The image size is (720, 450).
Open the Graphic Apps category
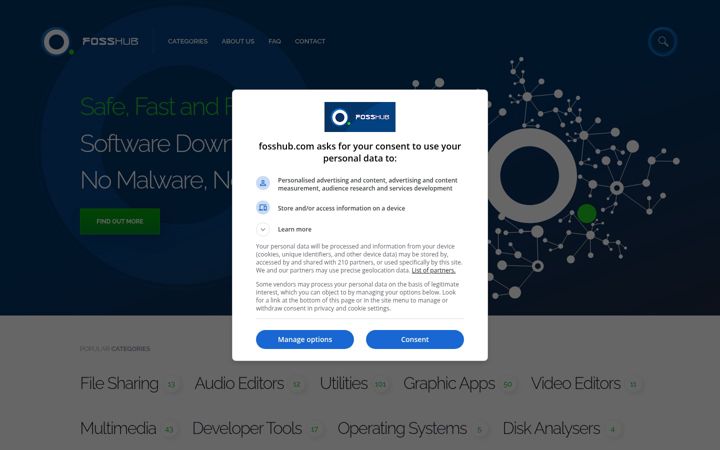[x=449, y=383]
